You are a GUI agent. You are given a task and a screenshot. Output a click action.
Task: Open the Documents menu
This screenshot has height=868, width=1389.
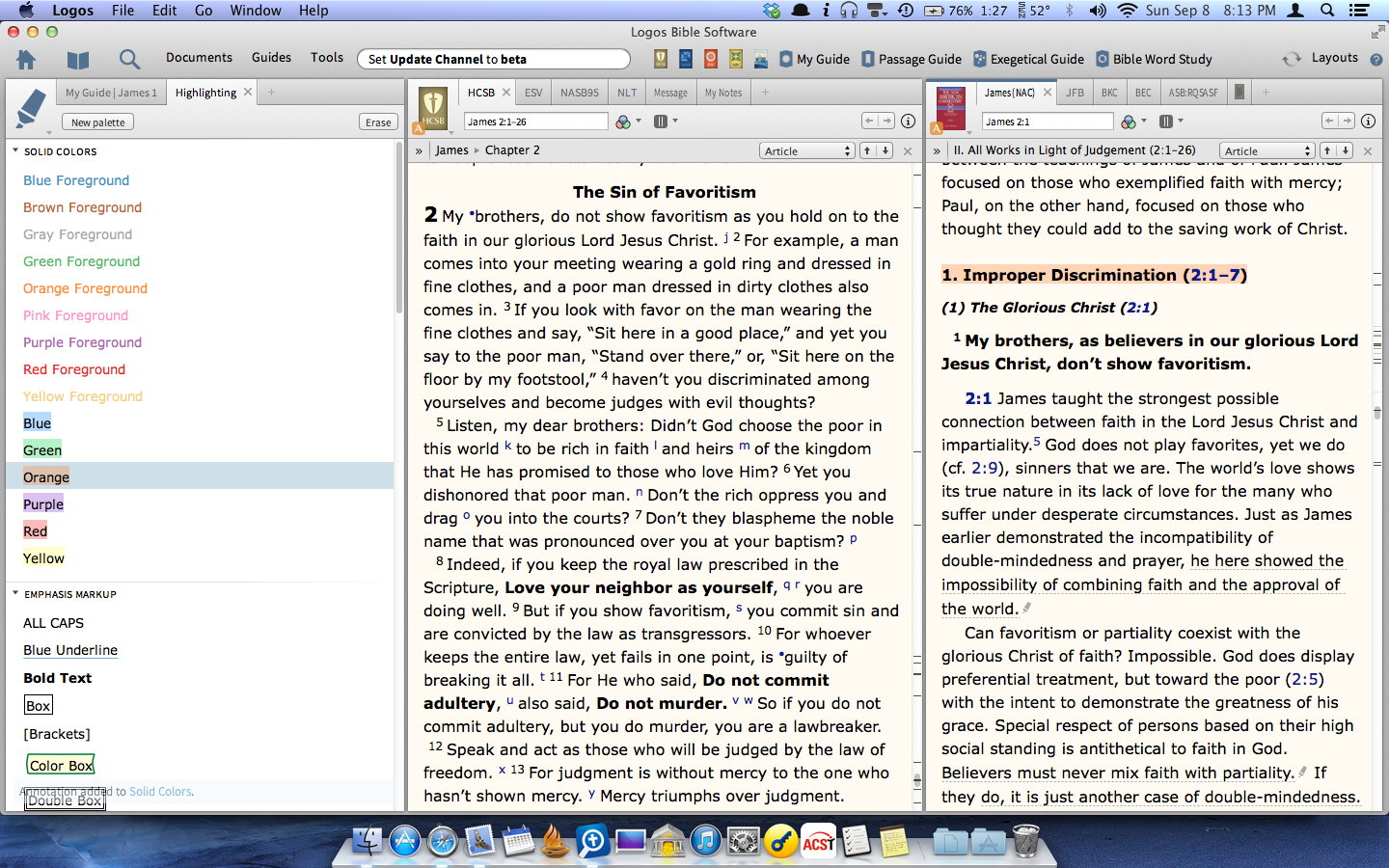[x=199, y=58]
